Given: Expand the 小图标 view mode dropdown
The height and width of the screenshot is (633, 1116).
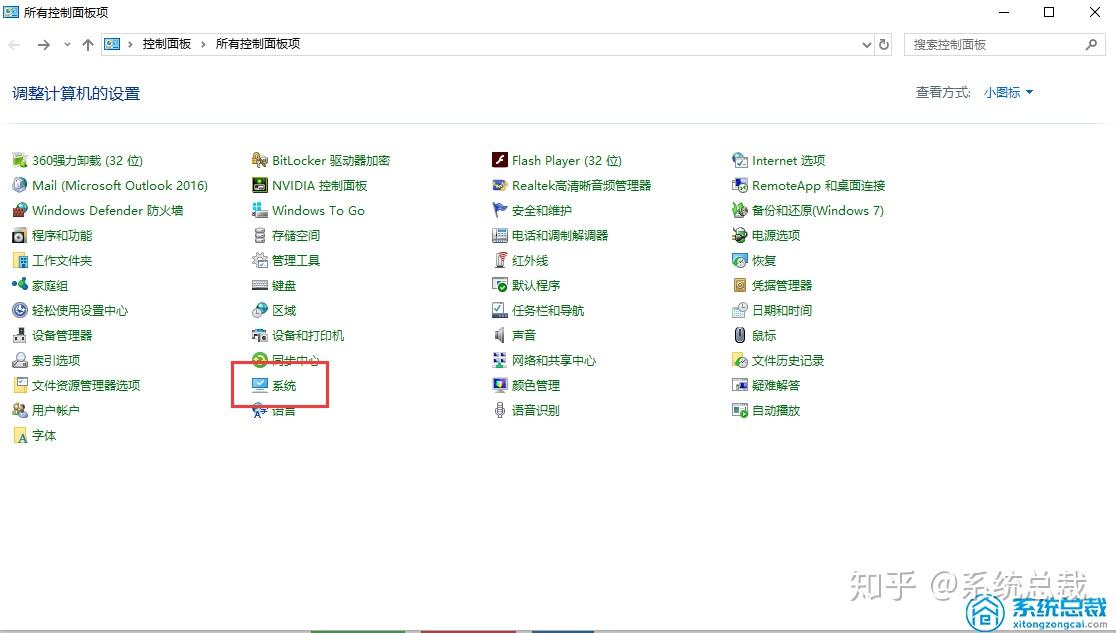Looking at the screenshot, I should [x=1008, y=93].
